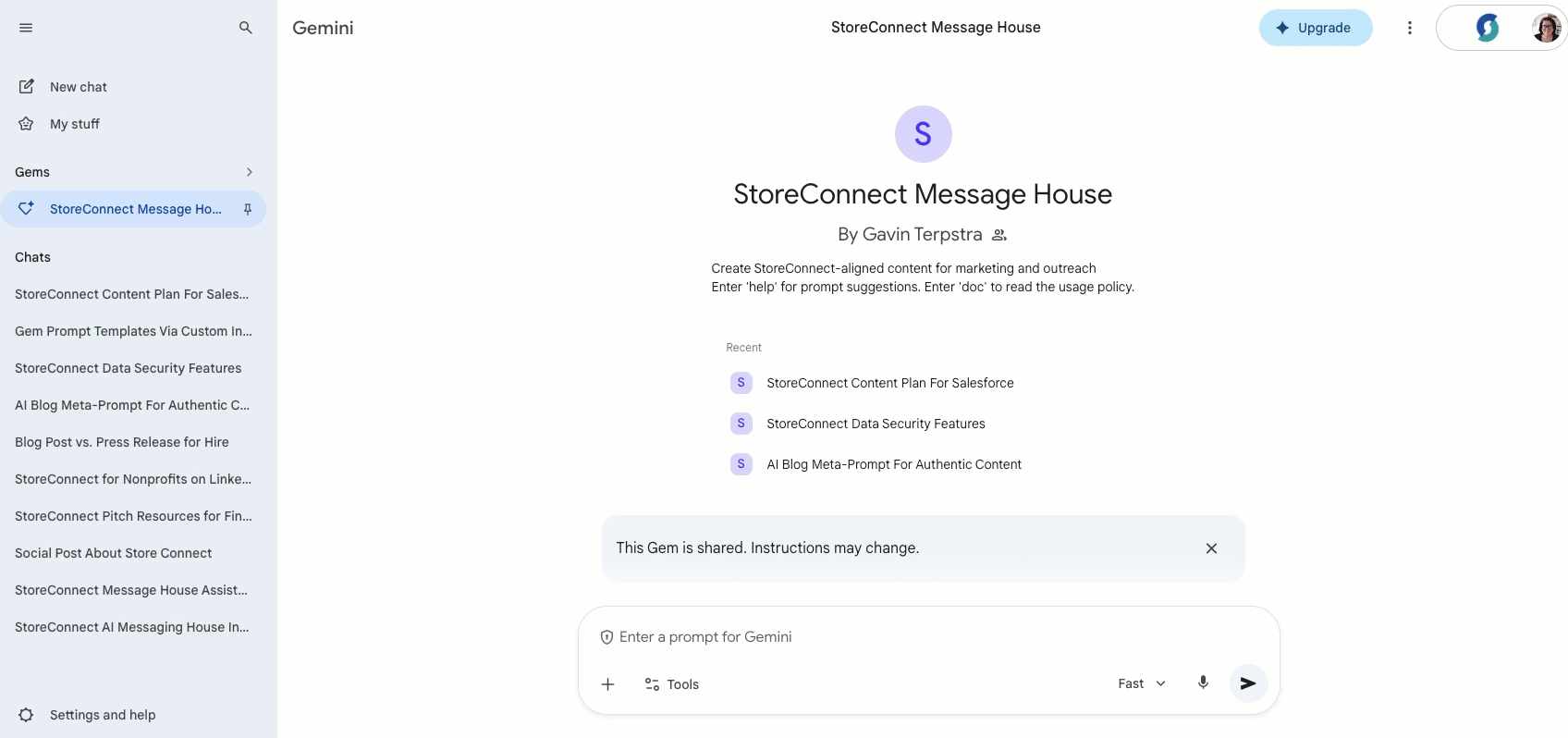Expand the Gems section chevron
Viewport: 1568px width, 738px height.
tap(250, 172)
